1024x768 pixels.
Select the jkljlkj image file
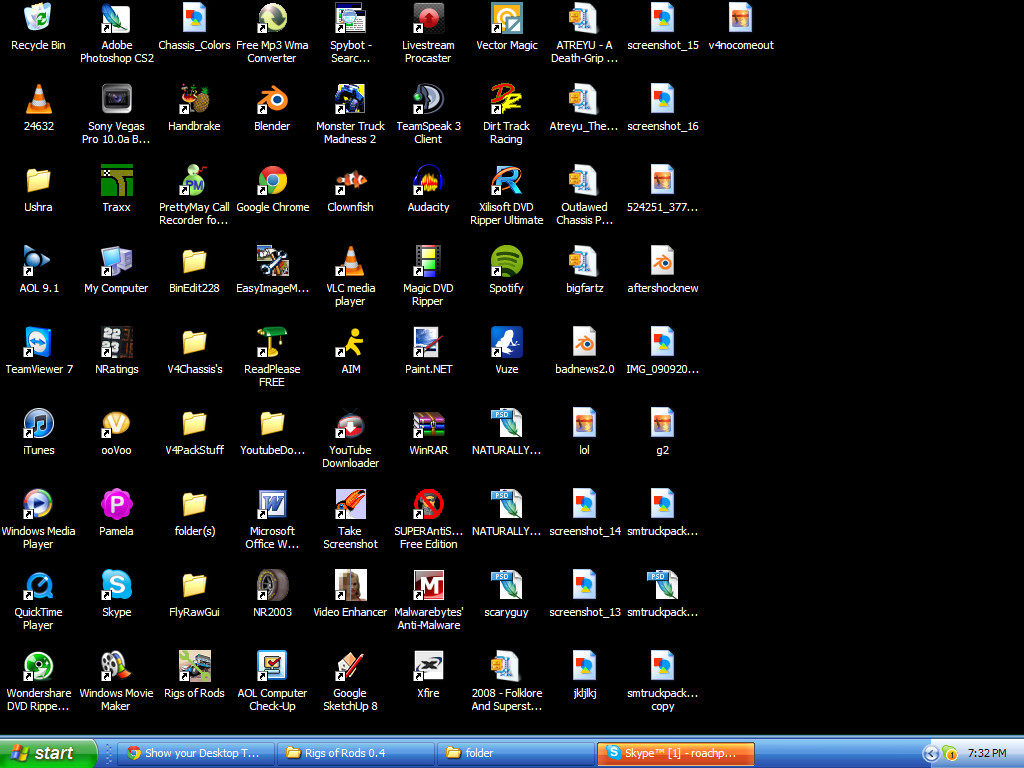(584, 666)
